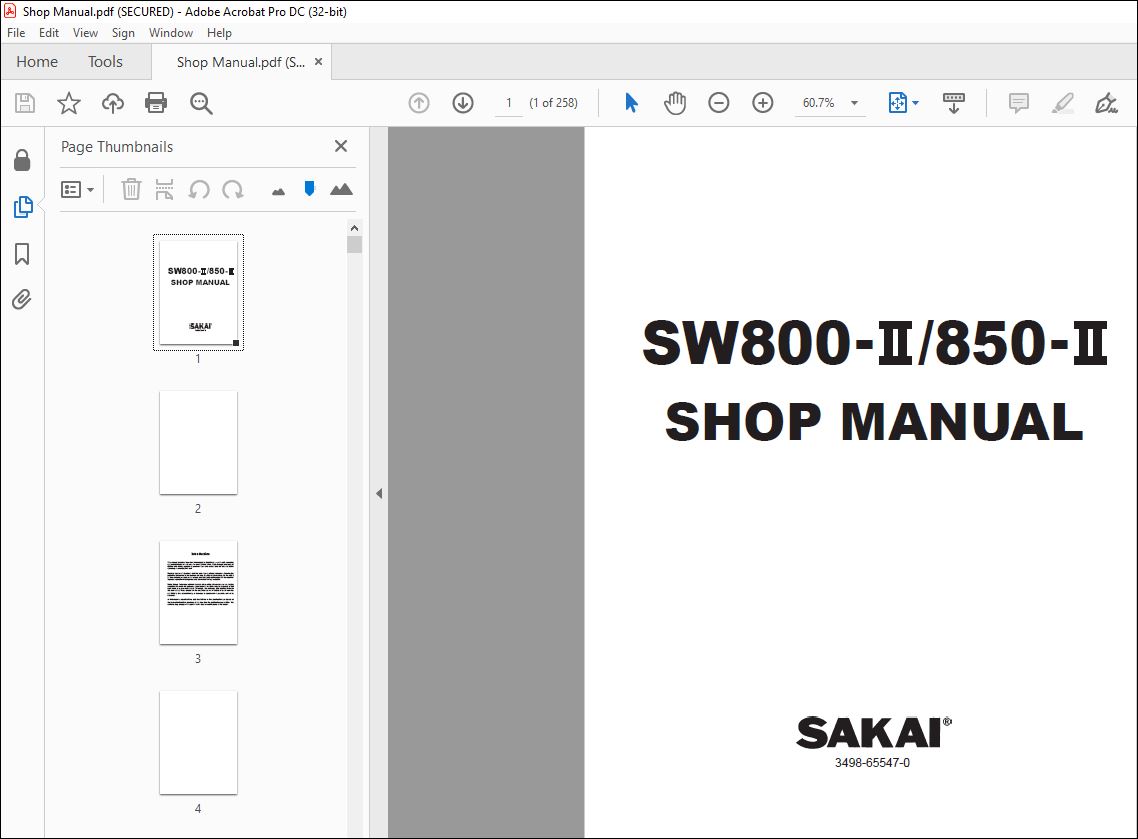Open the View menu

85,33
